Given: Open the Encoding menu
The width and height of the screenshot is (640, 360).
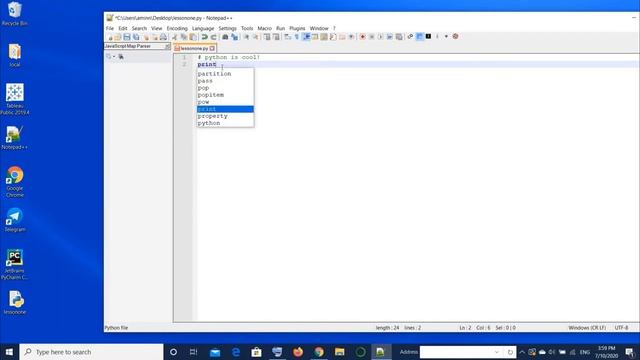Looking at the screenshot, I should pos(177,29).
